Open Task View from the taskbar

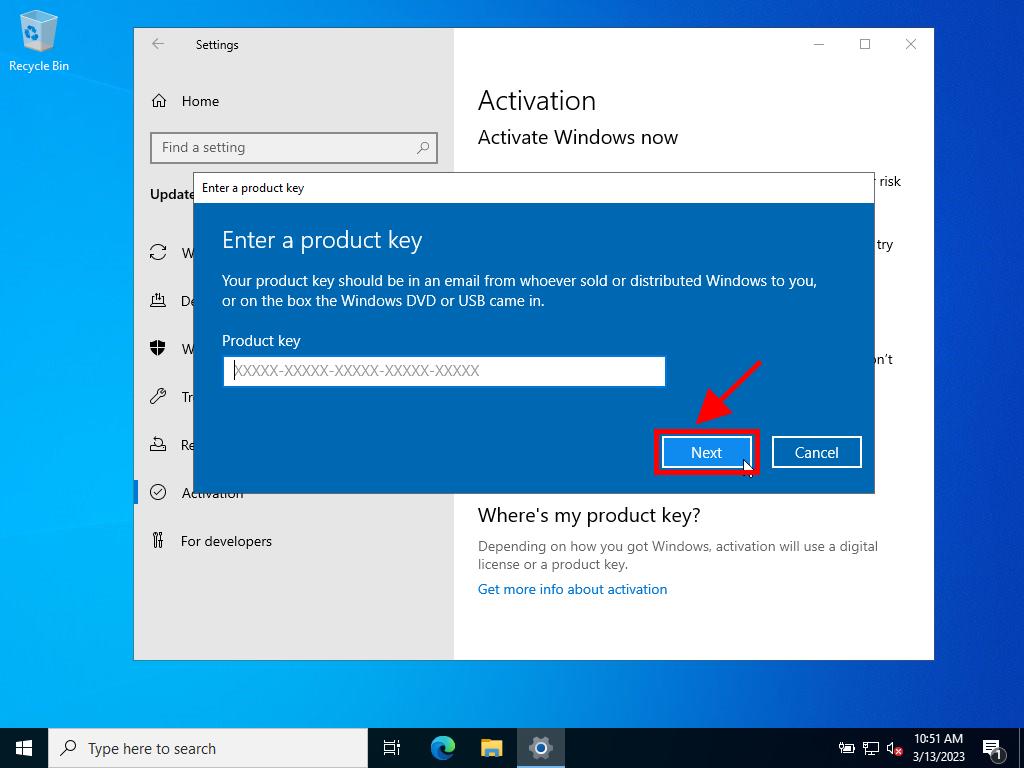coord(392,748)
